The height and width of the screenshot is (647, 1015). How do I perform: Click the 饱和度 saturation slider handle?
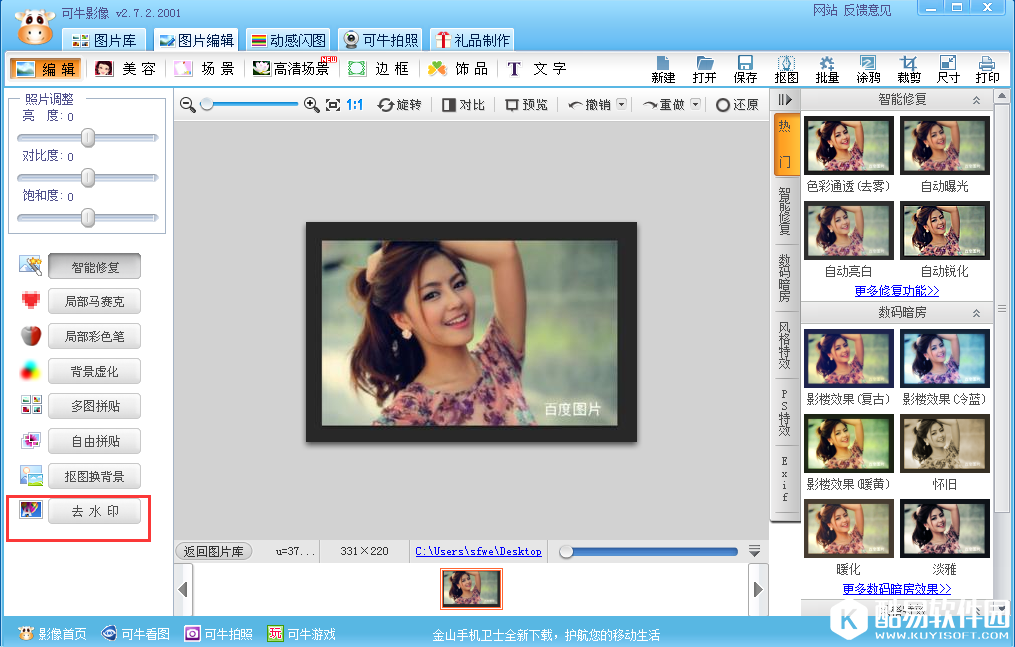(x=88, y=216)
